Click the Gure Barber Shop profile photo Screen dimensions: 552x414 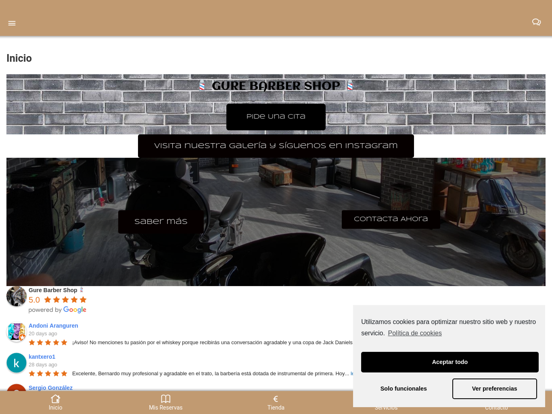(17, 296)
